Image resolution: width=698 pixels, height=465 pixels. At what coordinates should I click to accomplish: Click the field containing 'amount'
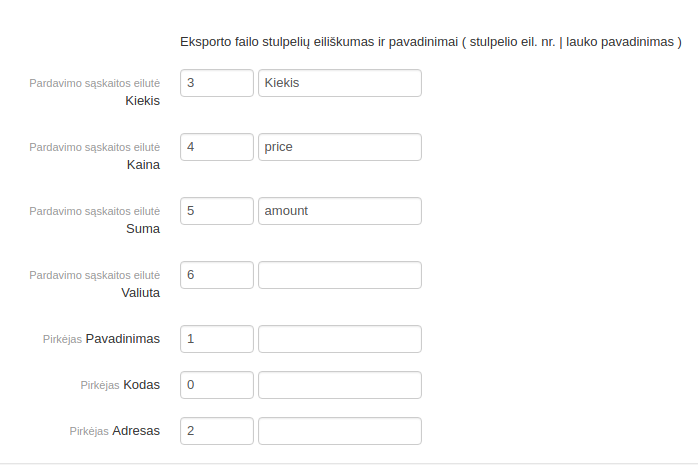(339, 211)
